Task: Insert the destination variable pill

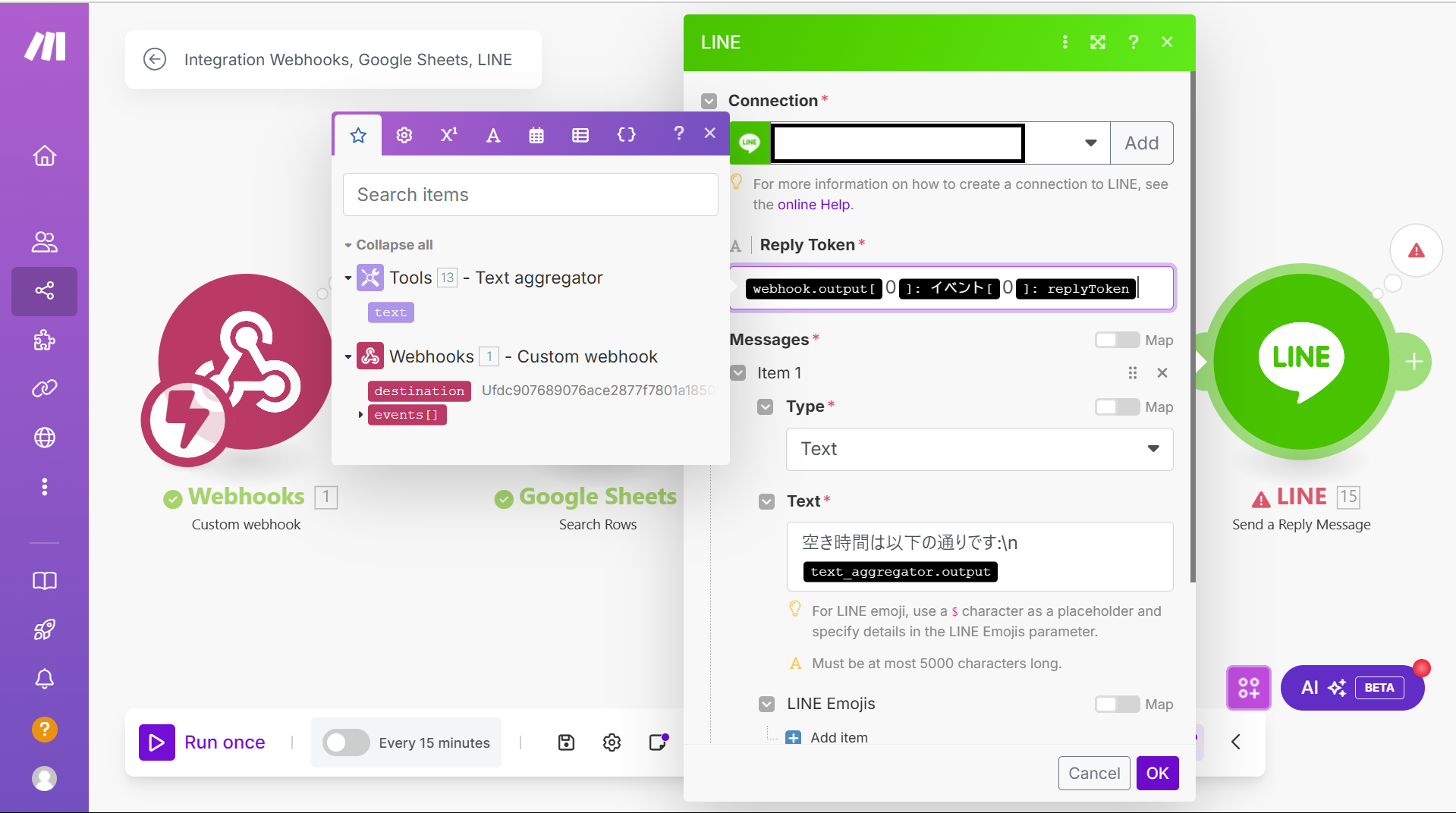Action: coord(419,391)
